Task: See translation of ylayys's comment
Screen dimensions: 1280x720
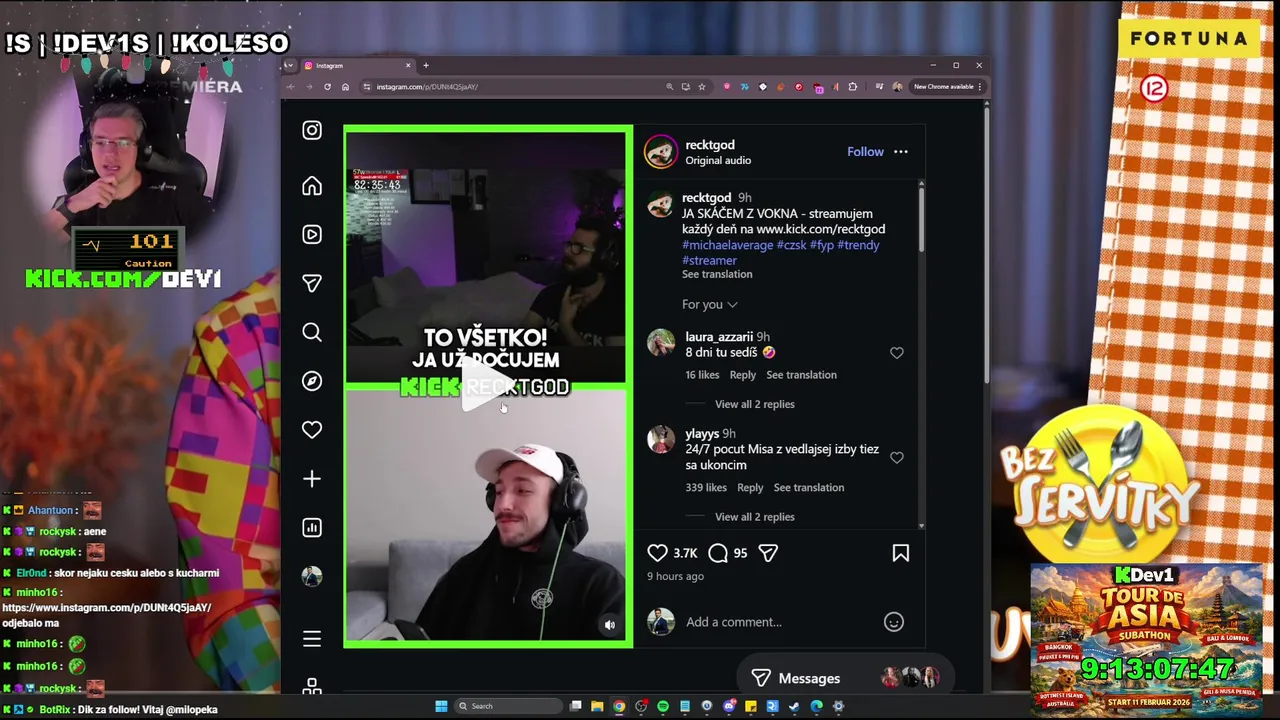Action: [x=809, y=488]
